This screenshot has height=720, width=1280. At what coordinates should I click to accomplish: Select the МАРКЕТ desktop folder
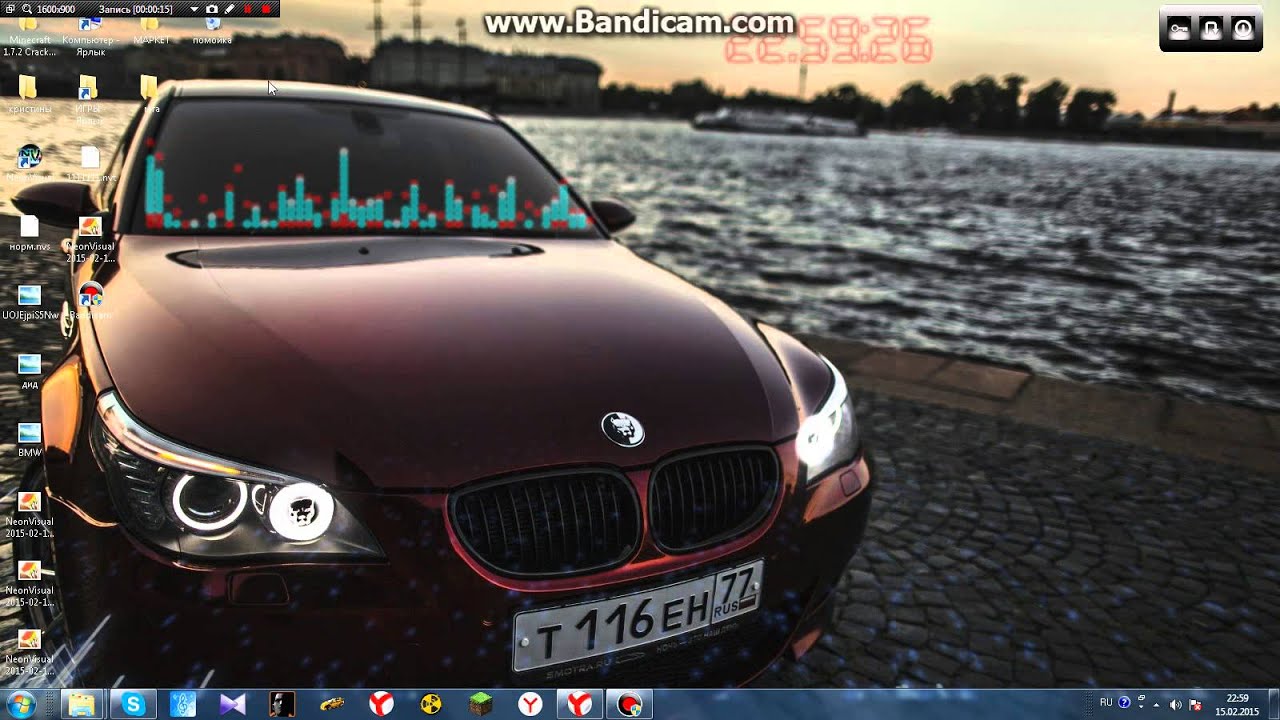point(150,32)
